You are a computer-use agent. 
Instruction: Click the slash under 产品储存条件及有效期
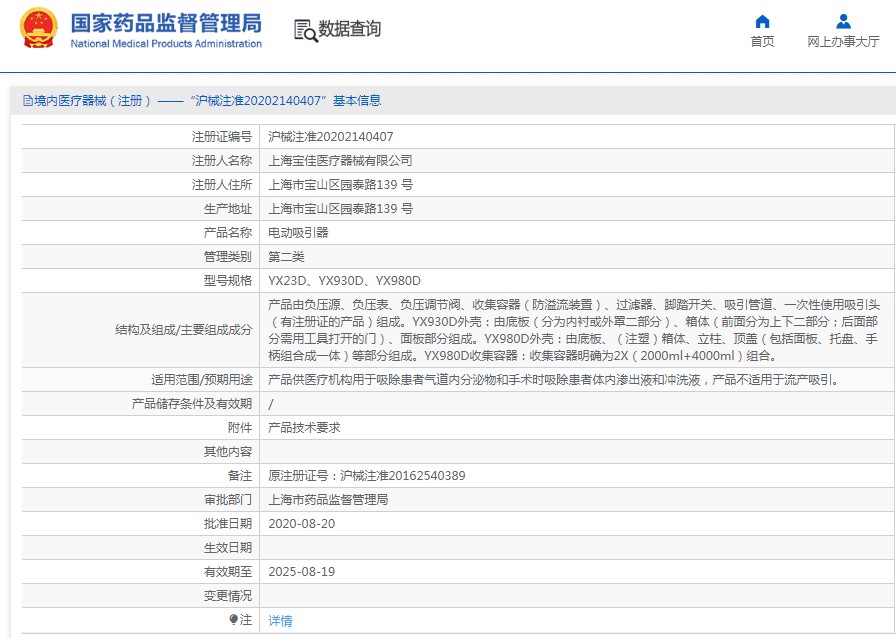coord(271,404)
